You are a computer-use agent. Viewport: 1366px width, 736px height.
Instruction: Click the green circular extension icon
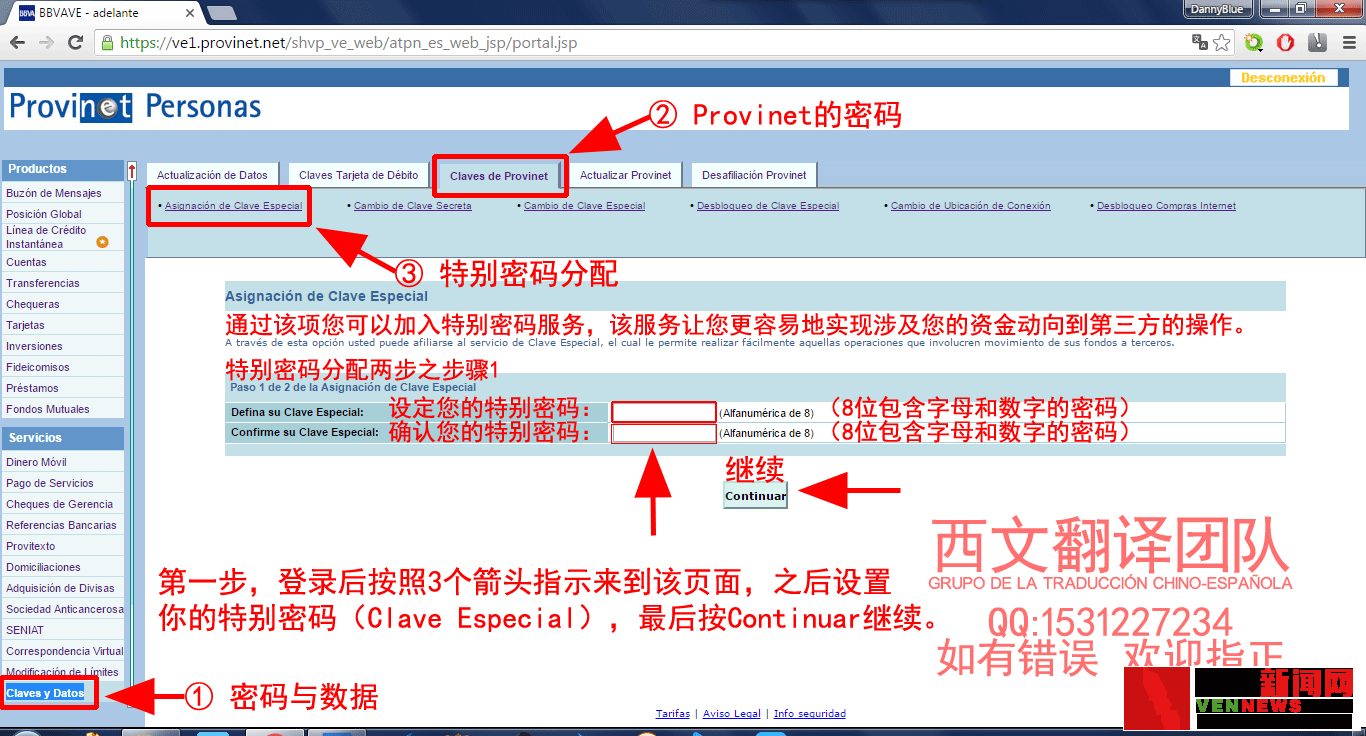(1254, 42)
